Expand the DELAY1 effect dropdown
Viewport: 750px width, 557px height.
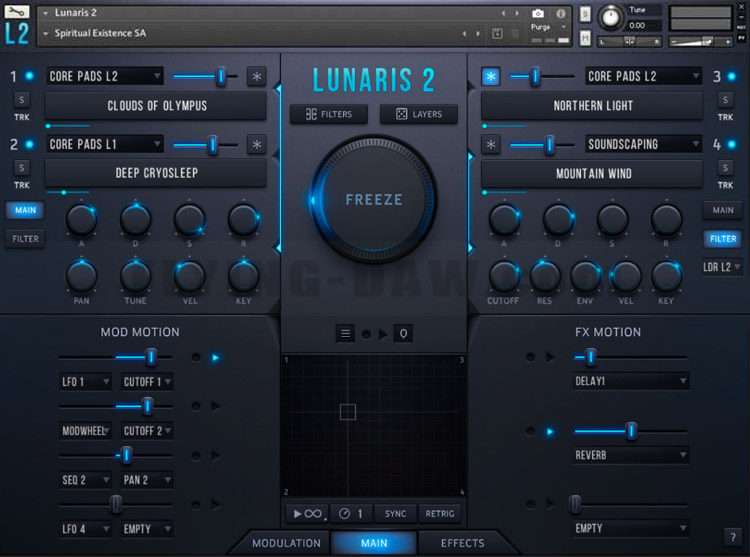coord(631,381)
